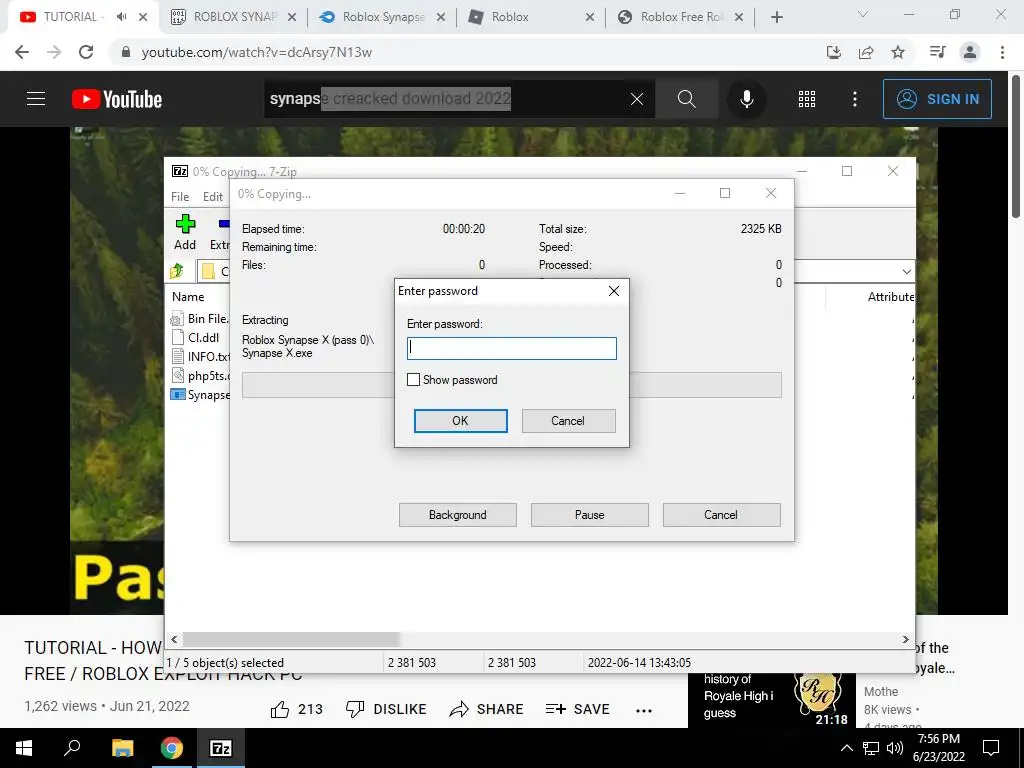Click YouTube search magnifier button
Viewport: 1024px width, 768px height.
click(686, 99)
